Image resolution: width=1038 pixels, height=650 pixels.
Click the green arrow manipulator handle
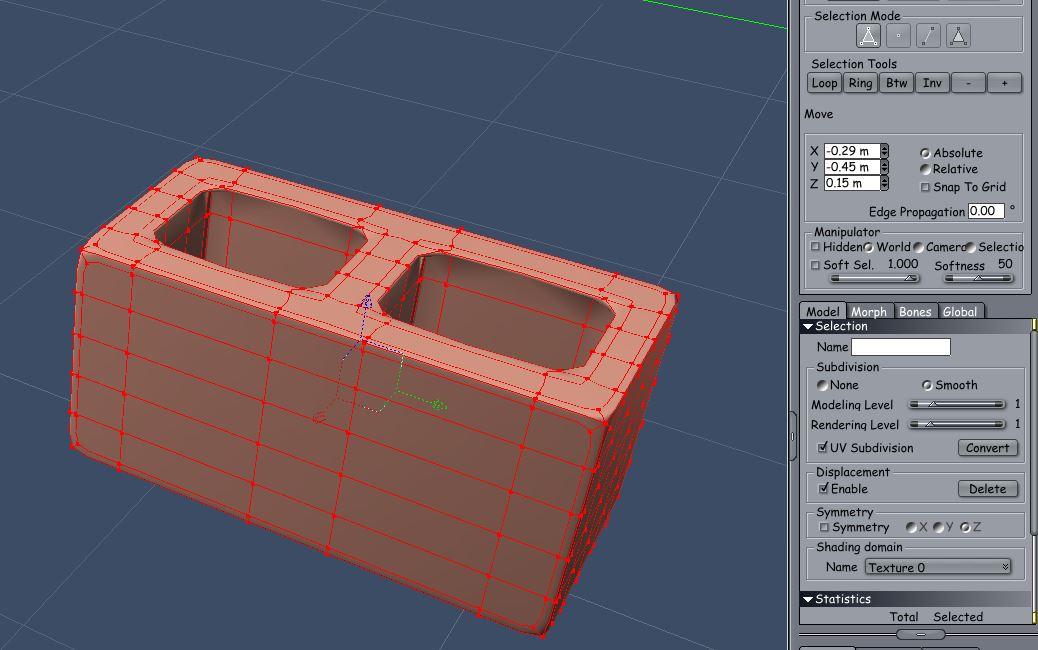(438, 404)
